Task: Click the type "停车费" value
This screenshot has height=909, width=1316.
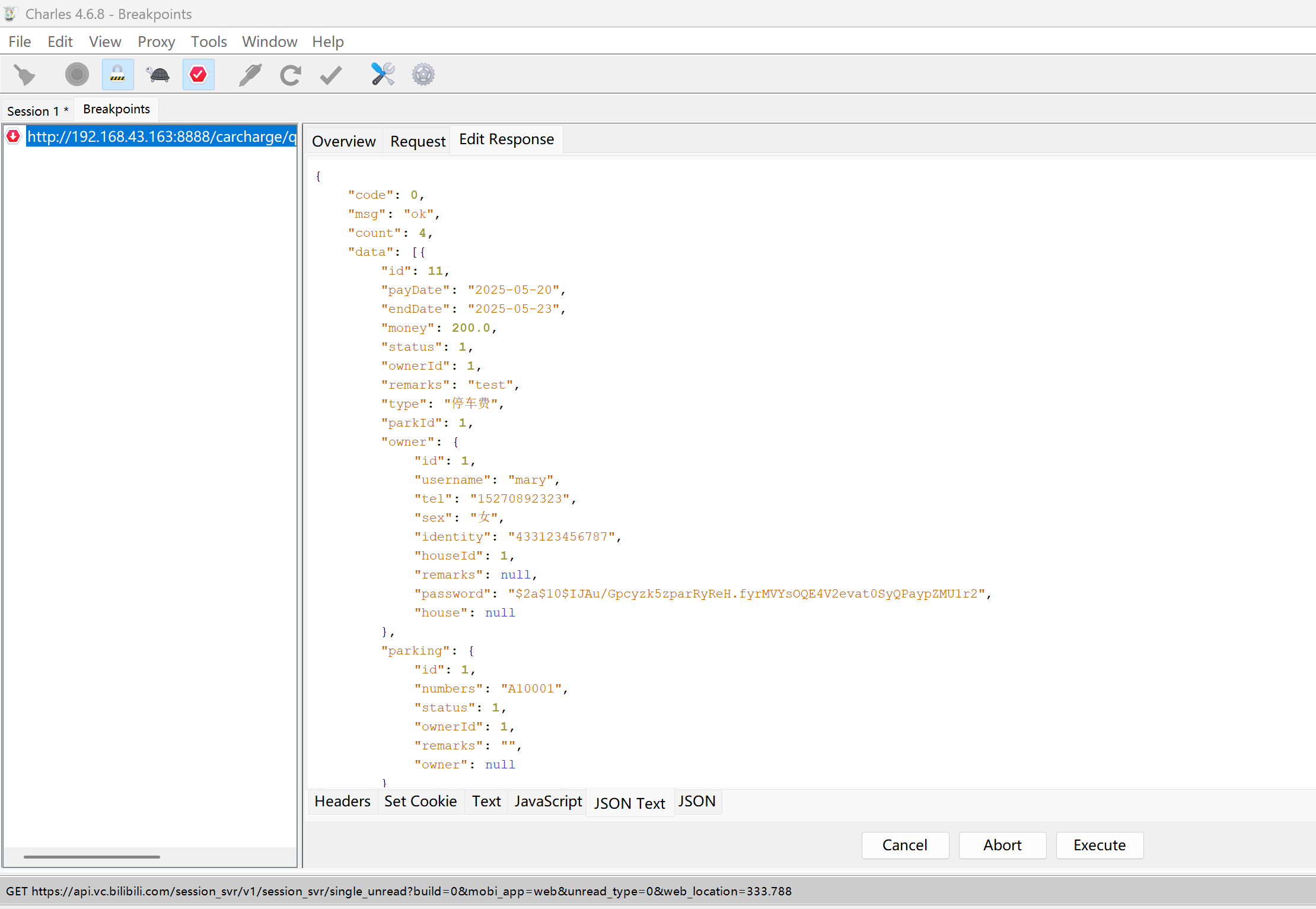Action: click(471, 404)
